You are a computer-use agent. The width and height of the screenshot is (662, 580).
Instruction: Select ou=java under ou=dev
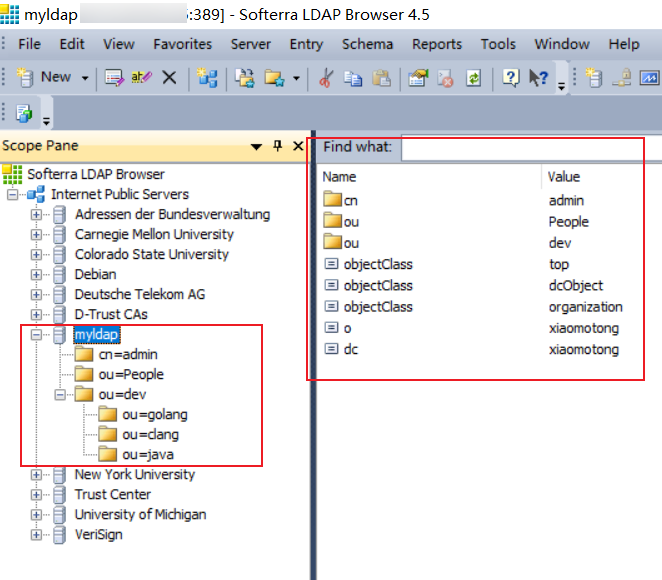pos(148,455)
